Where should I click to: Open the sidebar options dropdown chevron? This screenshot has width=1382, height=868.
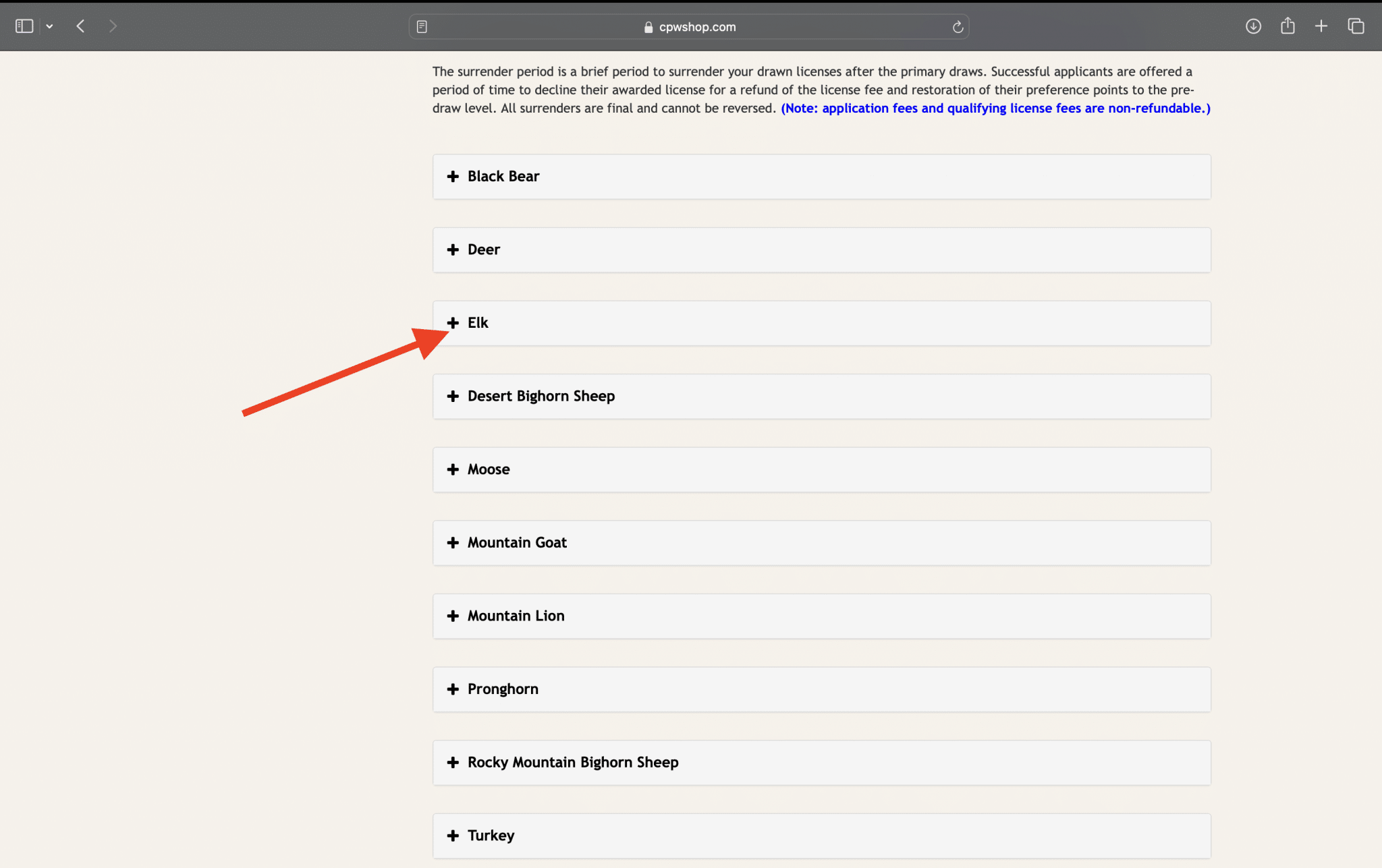click(x=49, y=26)
